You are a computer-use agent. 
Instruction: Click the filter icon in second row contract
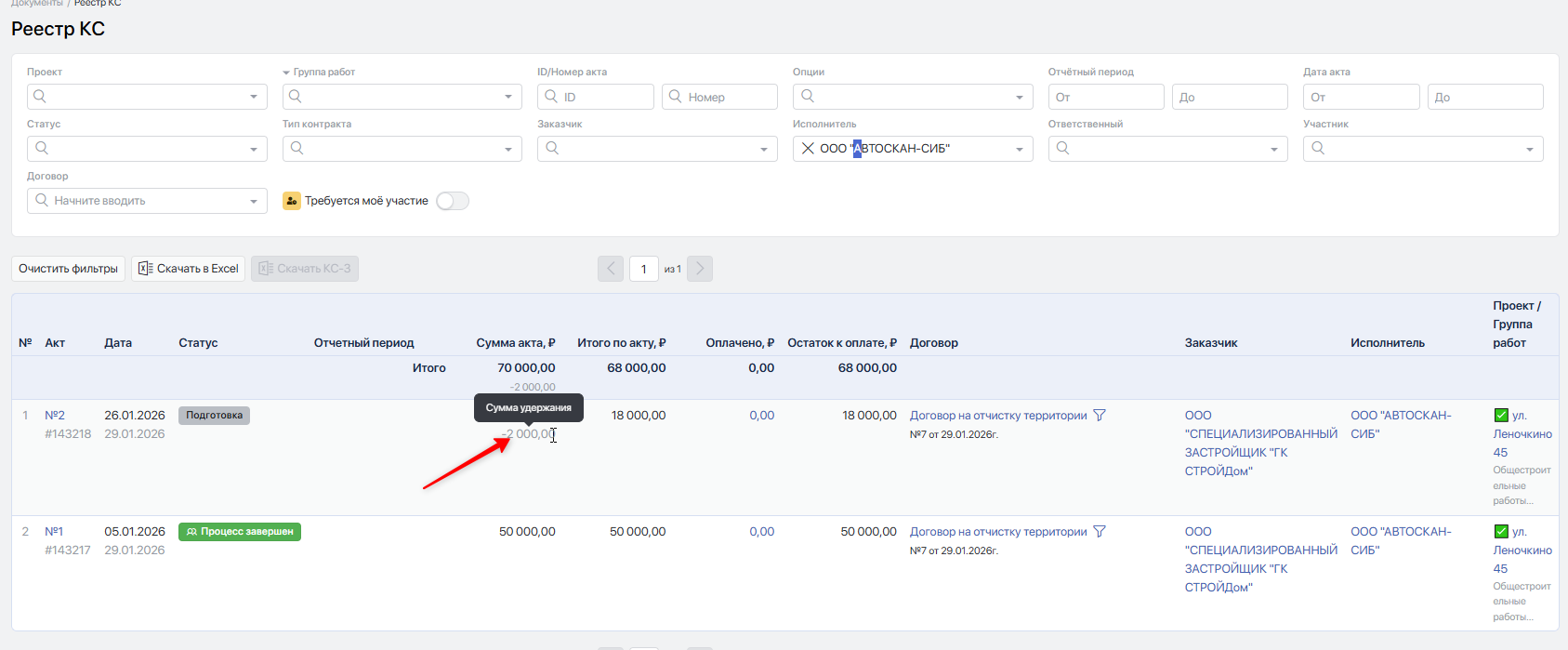coord(1100,532)
